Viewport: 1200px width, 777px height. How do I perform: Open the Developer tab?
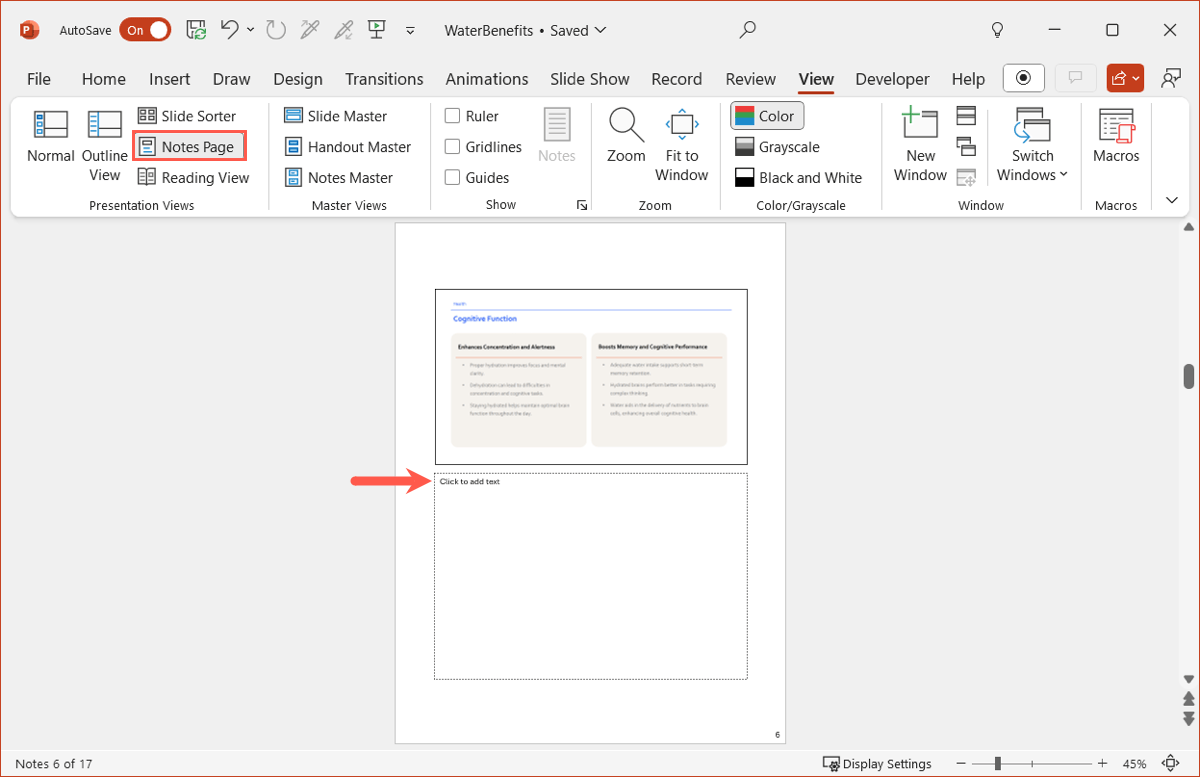click(x=892, y=79)
